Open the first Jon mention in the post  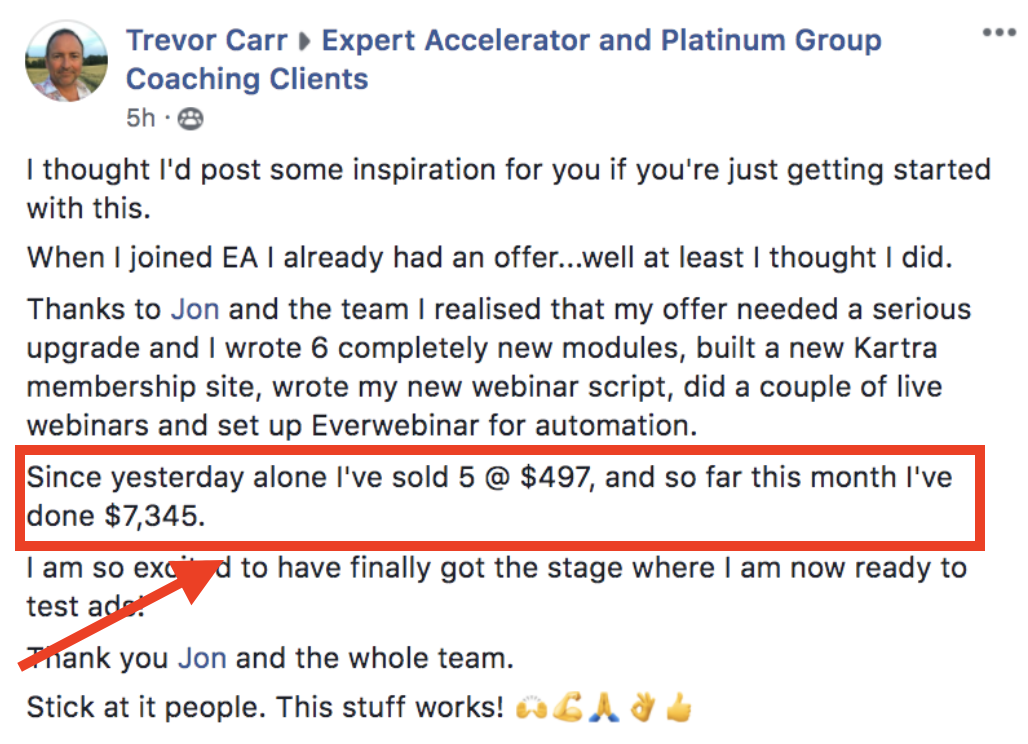[195, 309]
